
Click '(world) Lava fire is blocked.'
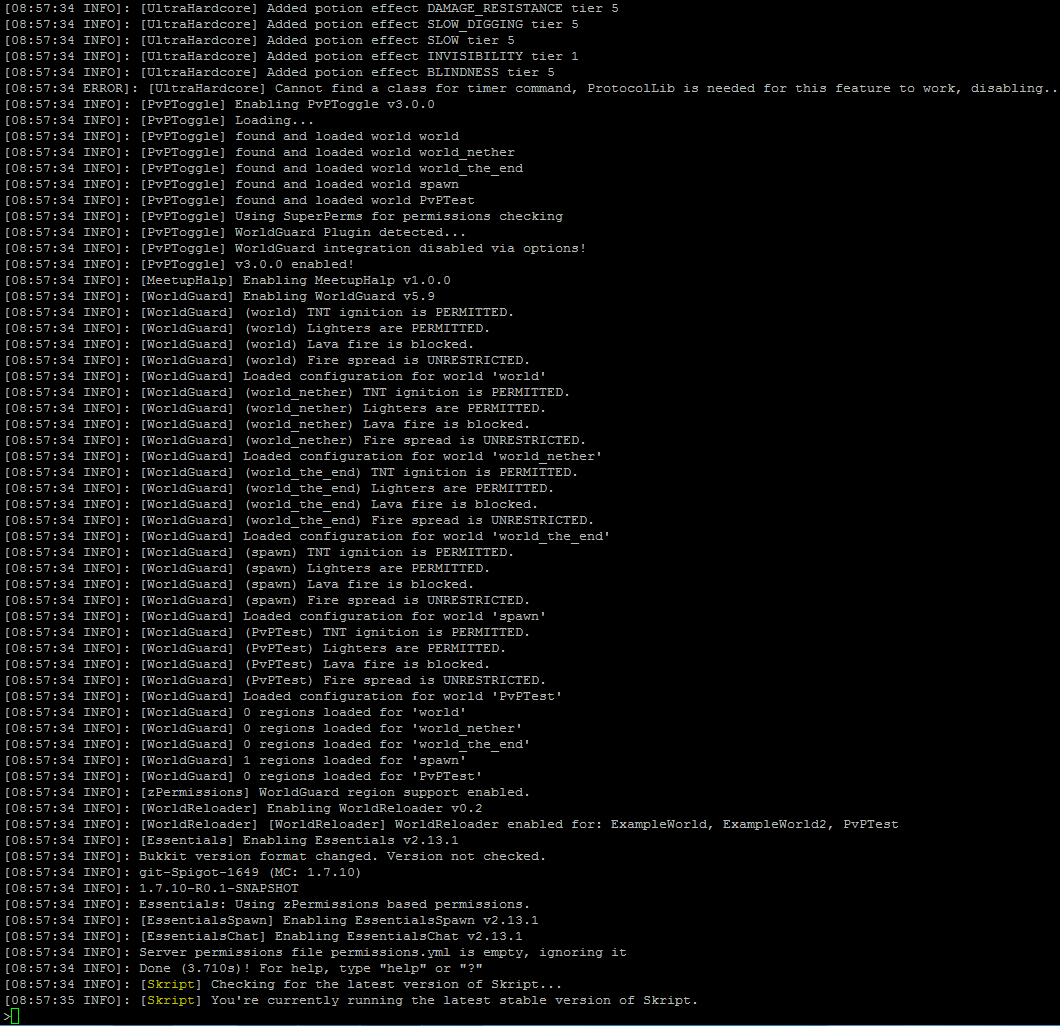point(359,345)
